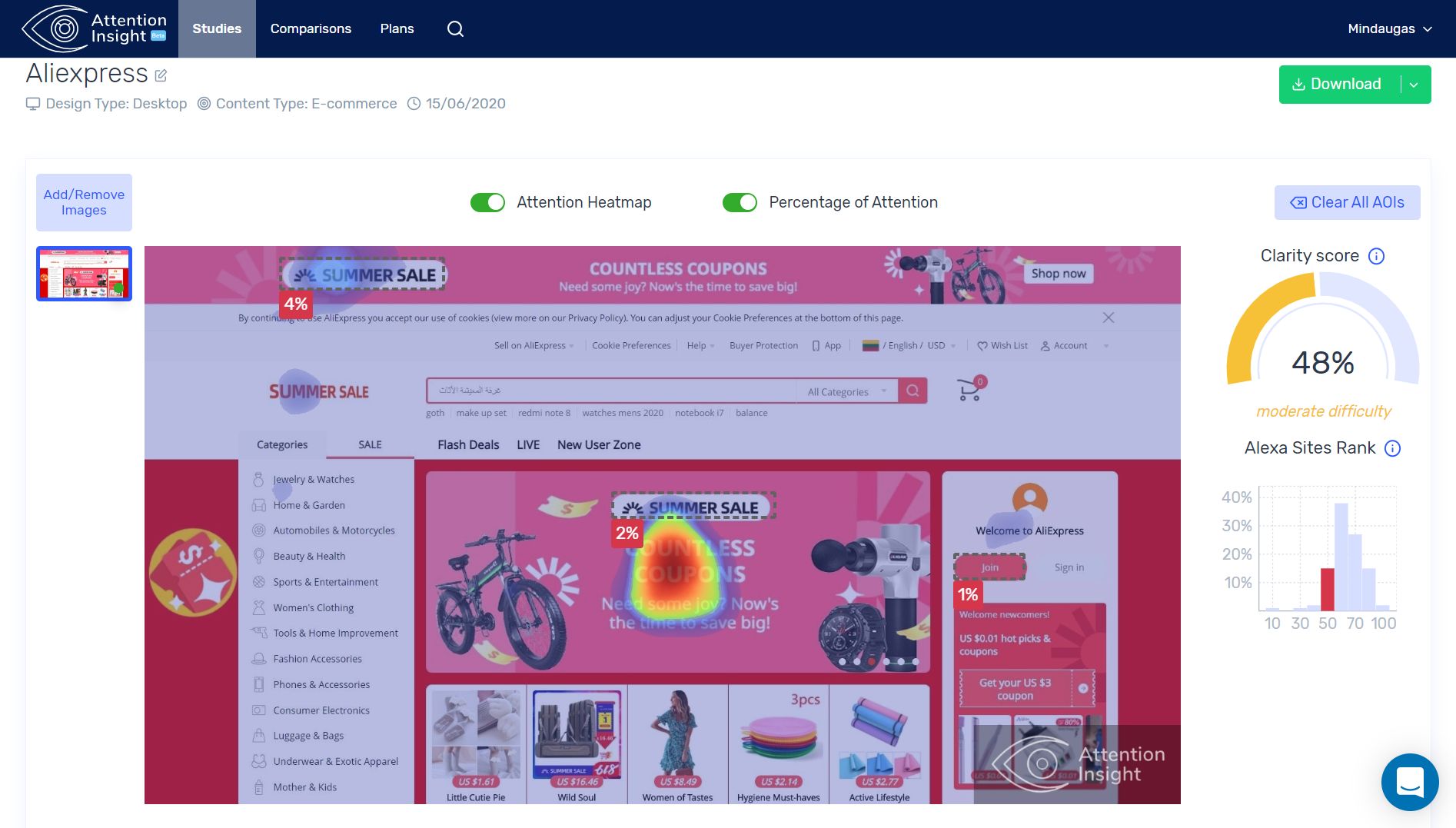Select the Aliexpress image thumbnail
1456x828 pixels.
84,274
